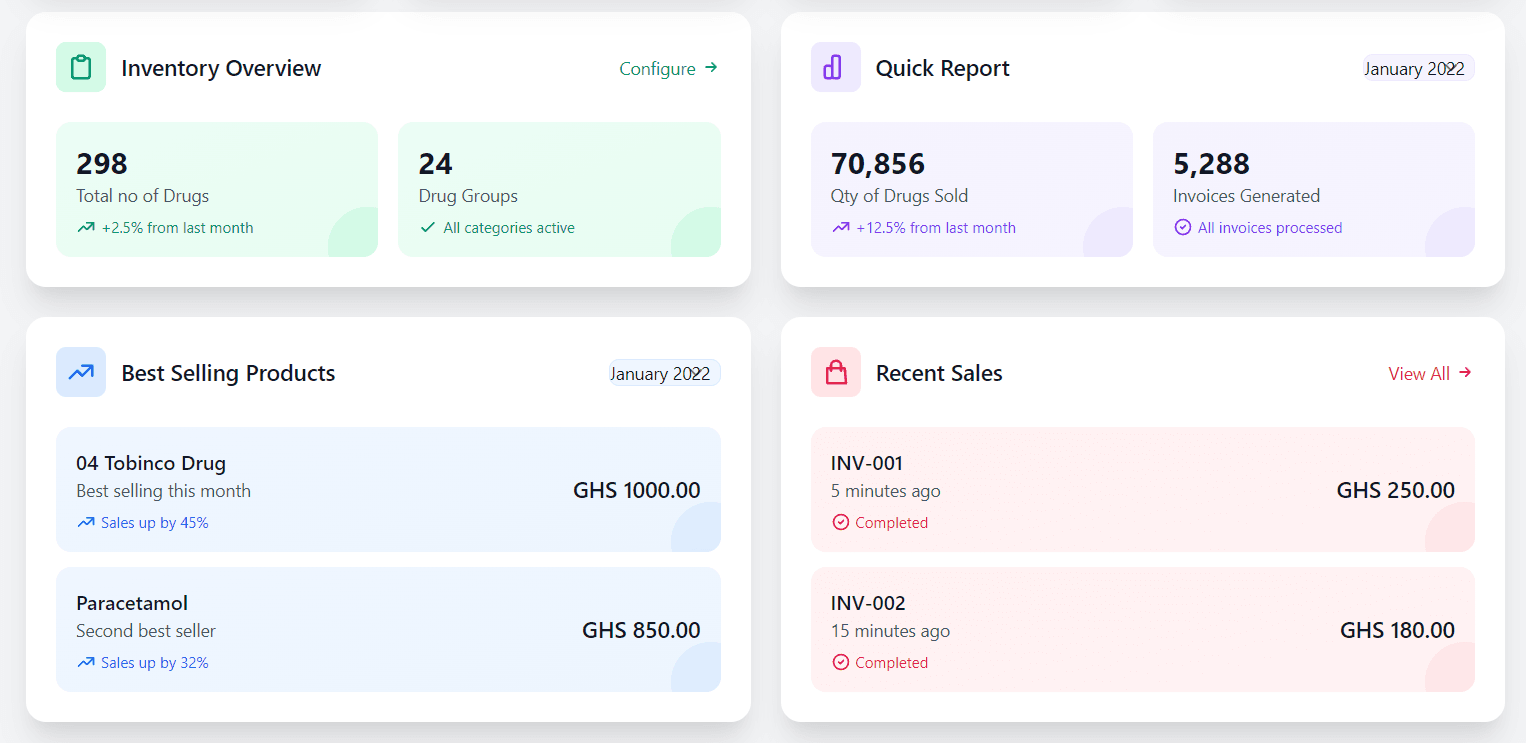Click the Quick Report bar chart icon
The height and width of the screenshot is (743, 1526).
pyautogui.click(x=836, y=67)
